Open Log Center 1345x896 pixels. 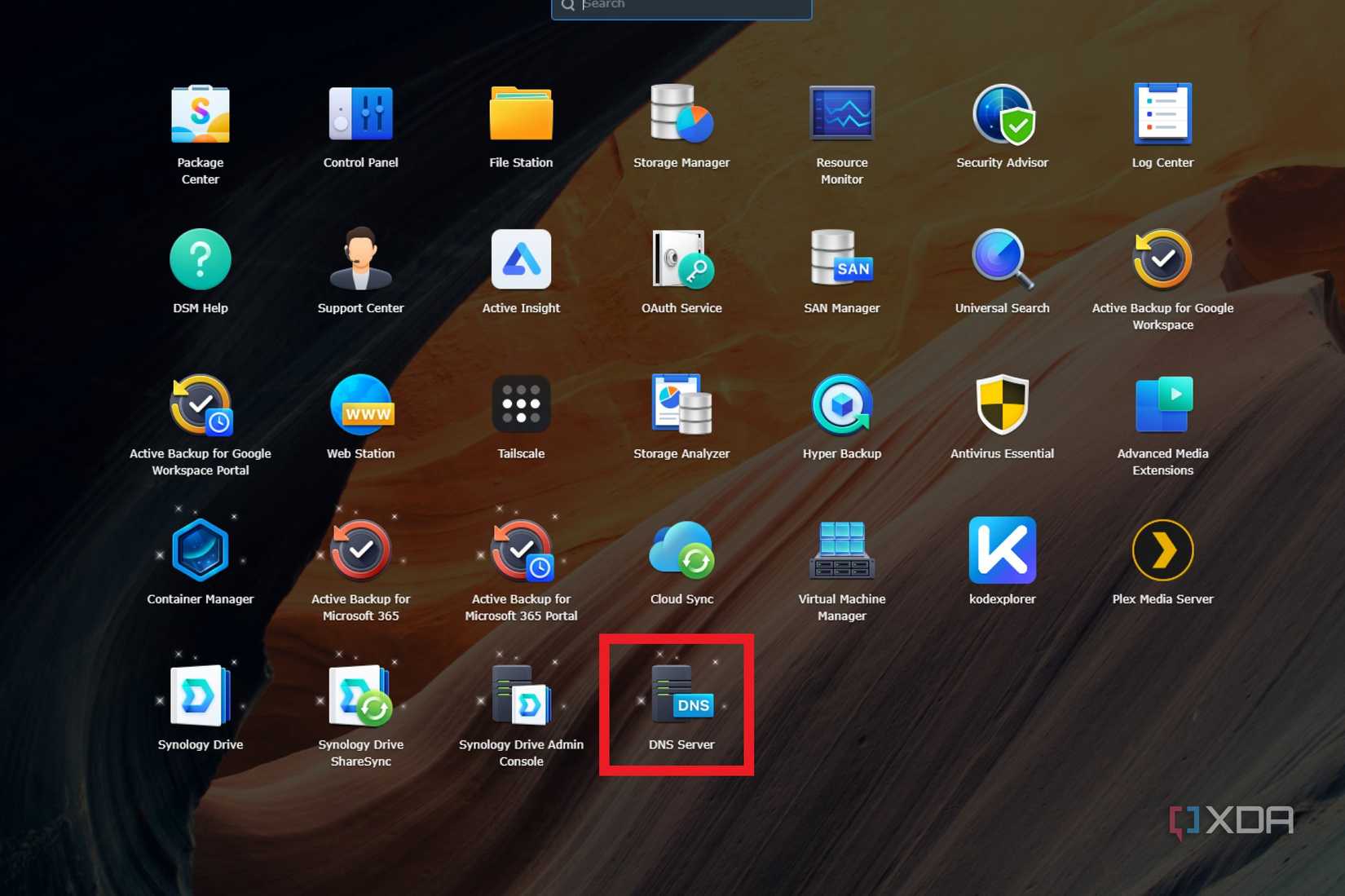pos(1162,115)
